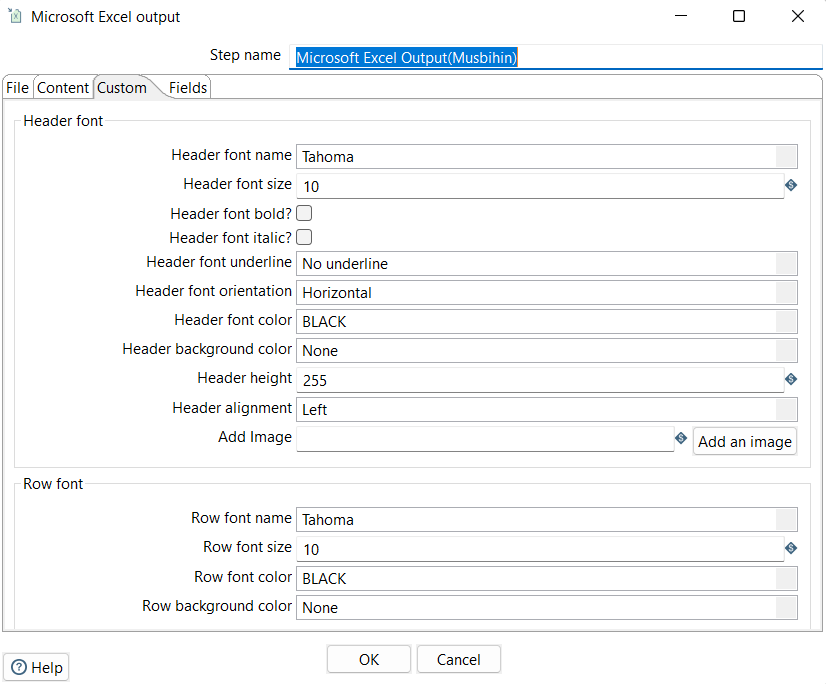Click the Excel output window title icon
The image size is (826, 684).
[15, 16]
